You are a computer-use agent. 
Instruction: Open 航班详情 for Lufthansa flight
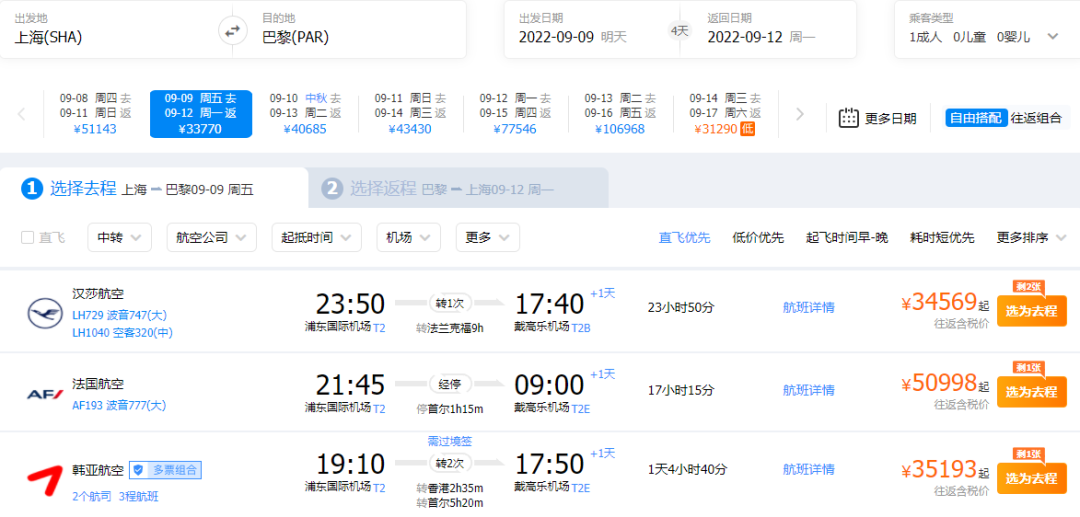[x=809, y=308]
